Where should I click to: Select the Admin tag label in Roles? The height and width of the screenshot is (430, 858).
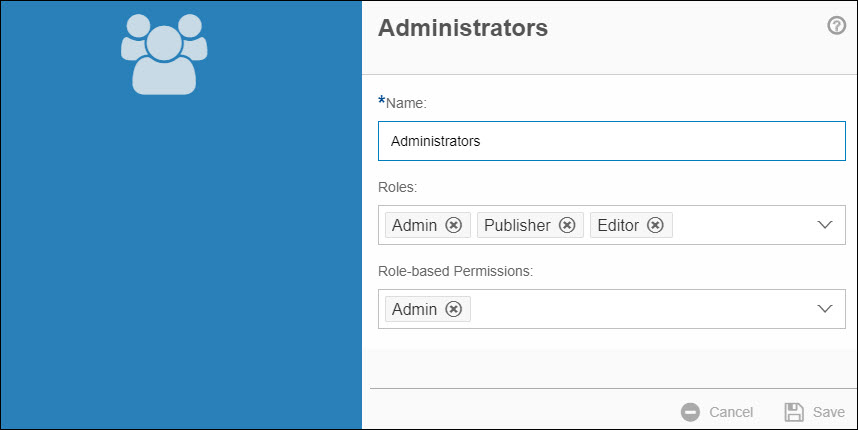point(414,225)
